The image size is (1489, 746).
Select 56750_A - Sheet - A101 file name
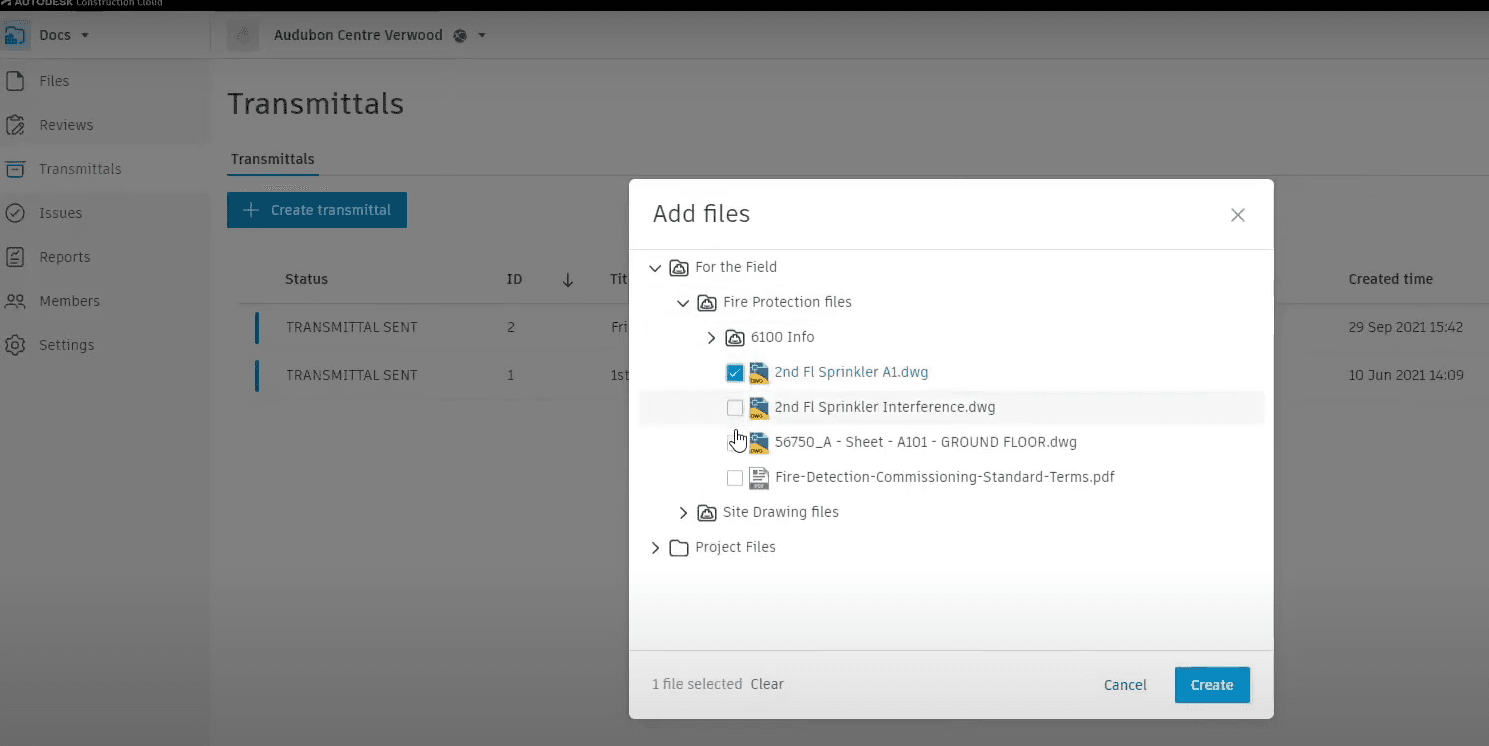pos(926,442)
